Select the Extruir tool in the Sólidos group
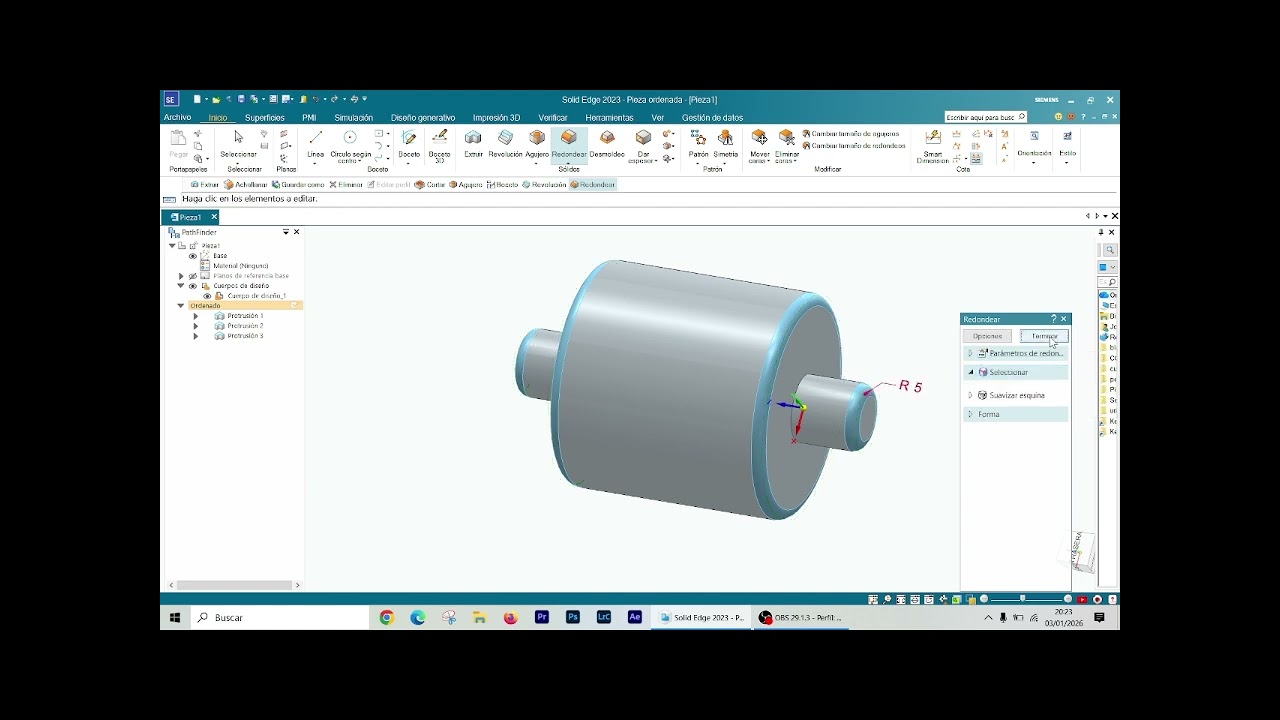The height and width of the screenshot is (720, 1280). (473, 143)
